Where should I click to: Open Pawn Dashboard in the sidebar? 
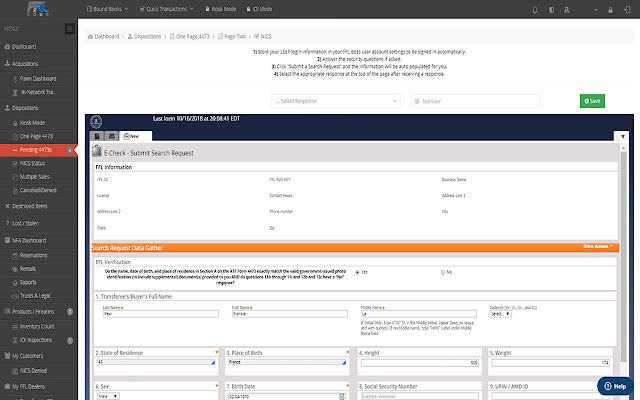pyautogui.click(x=38, y=78)
